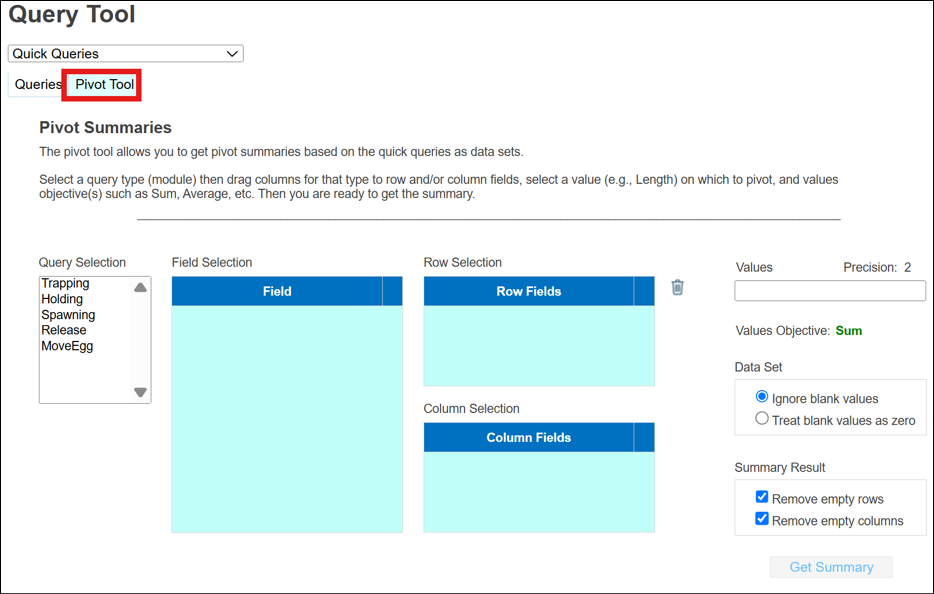The width and height of the screenshot is (934, 594).
Task: Click the trash can delete icon
Action: coord(677,288)
